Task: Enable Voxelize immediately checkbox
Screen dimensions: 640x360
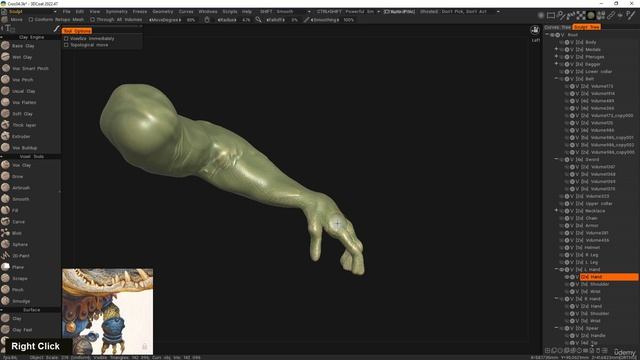Action: (66, 38)
